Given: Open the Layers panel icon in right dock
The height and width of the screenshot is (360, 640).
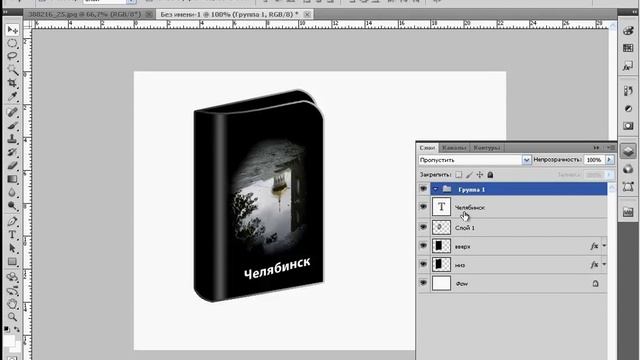Looking at the screenshot, I should click(628, 151).
